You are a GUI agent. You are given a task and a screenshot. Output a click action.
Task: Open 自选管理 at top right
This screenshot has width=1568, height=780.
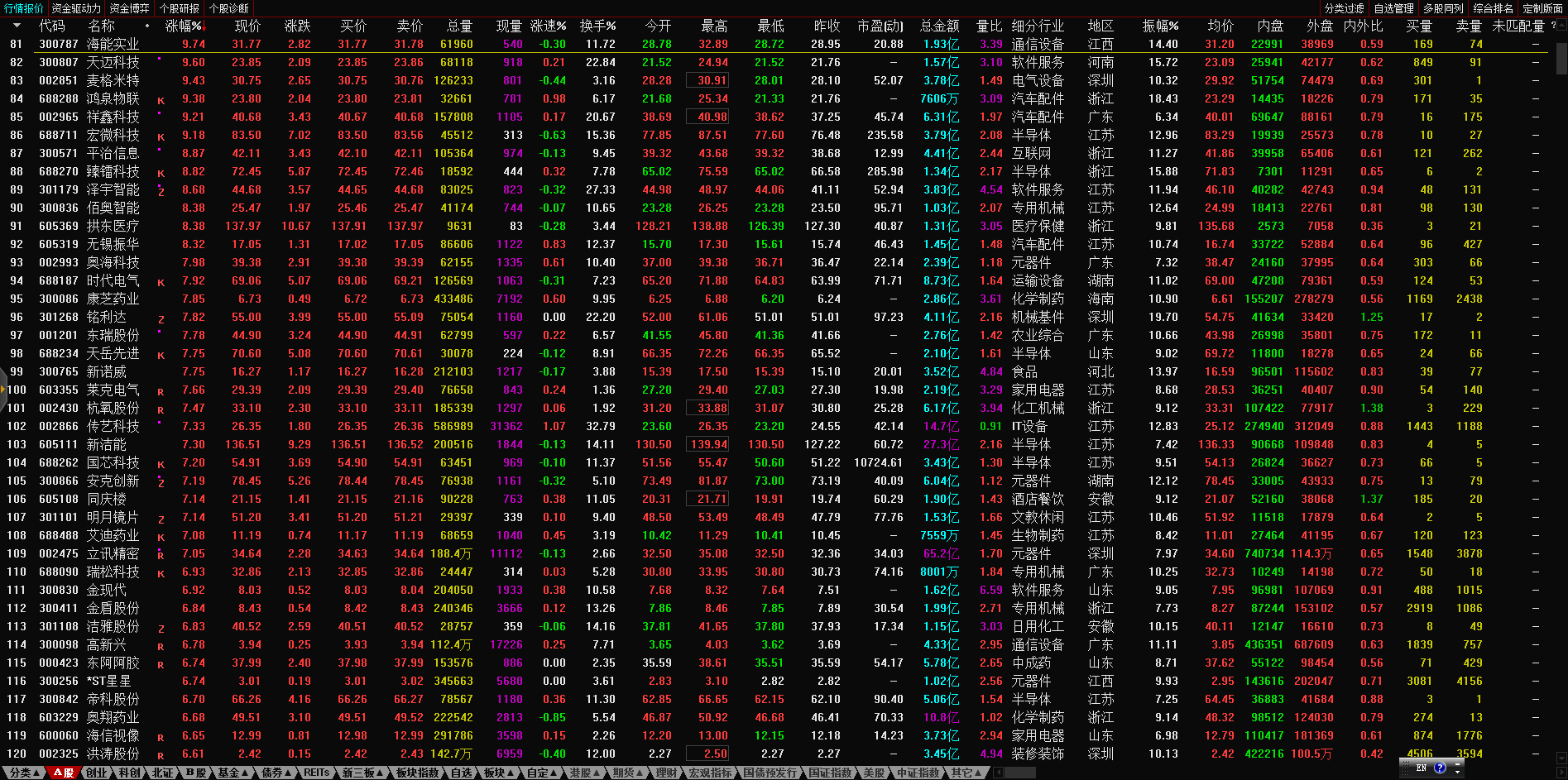[x=1393, y=8]
